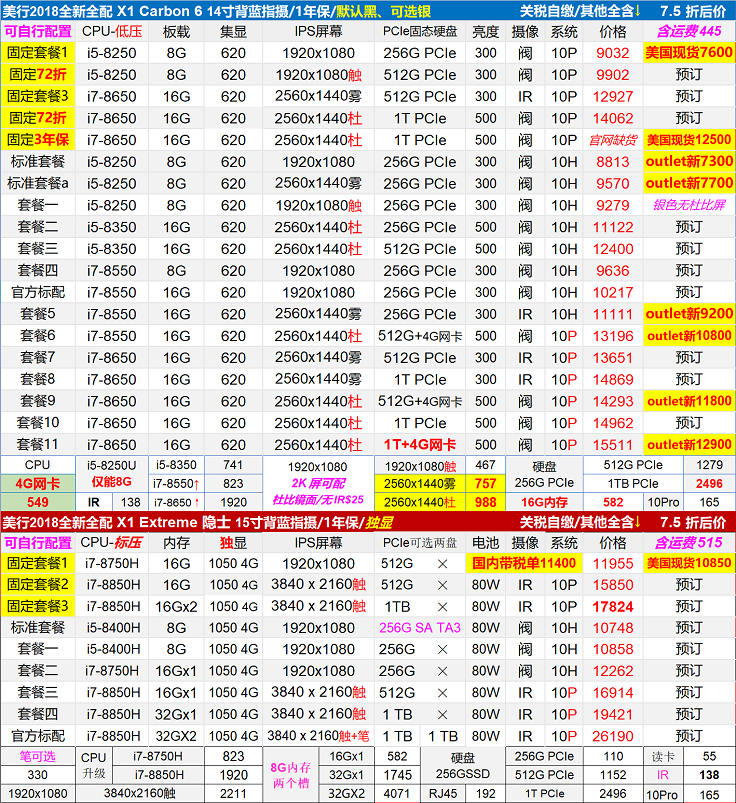Select the 官网缺货 cell
This screenshot has height=803, width=736.
point(613,140)
